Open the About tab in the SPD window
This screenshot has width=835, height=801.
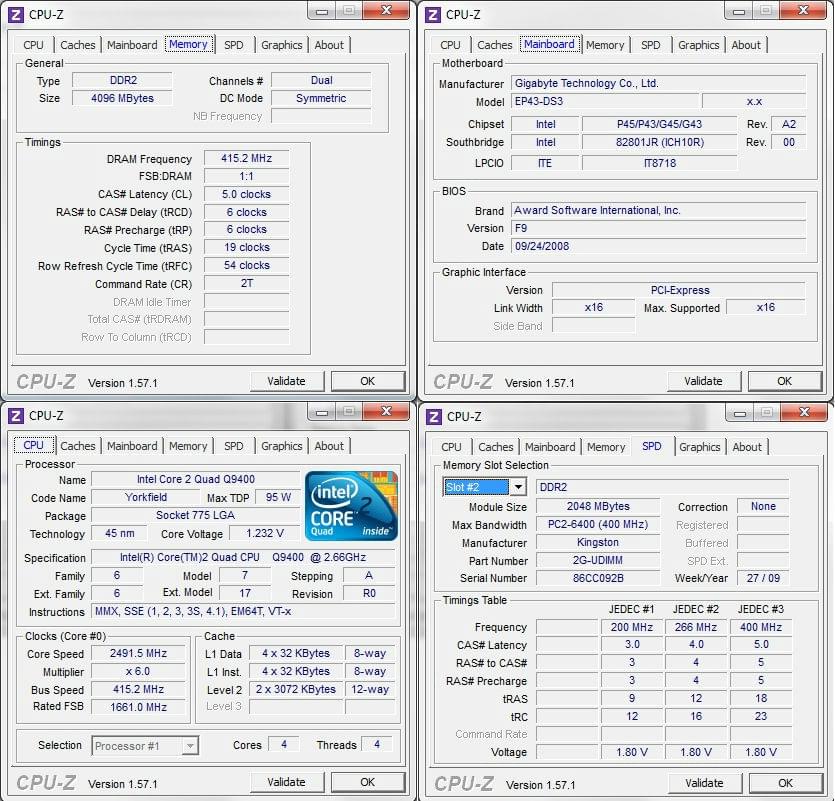pyautogui.click(x=747, y=447)
